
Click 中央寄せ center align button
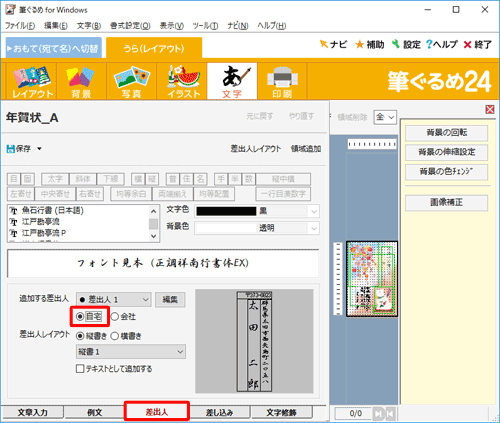55,194
